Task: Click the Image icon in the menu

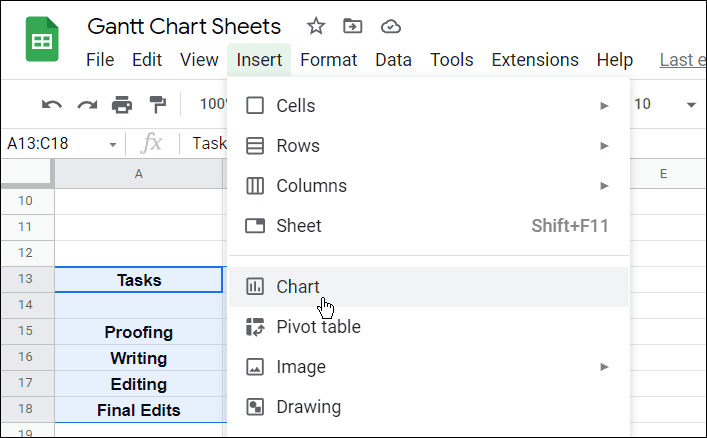Action: (255, 367)
